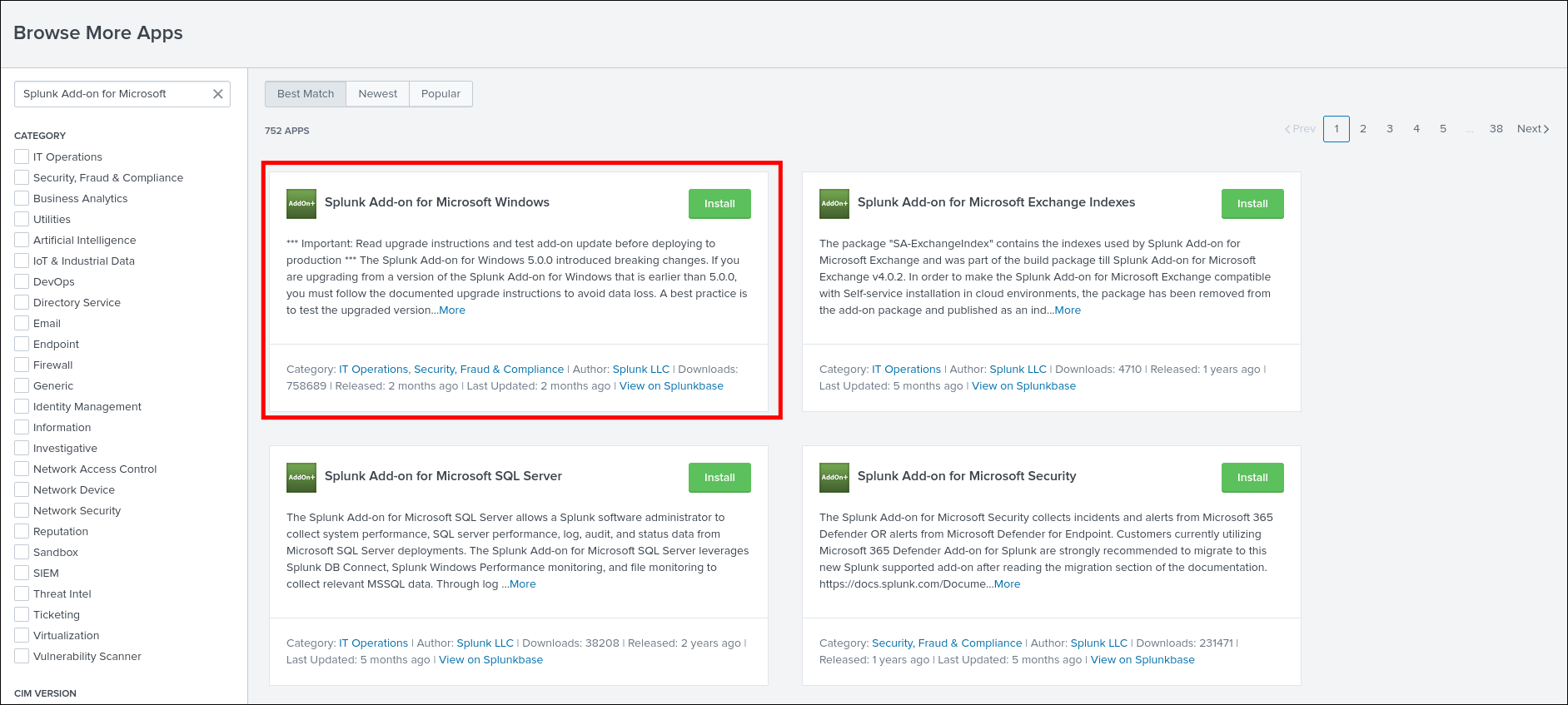
Task: View Exchange Indexes add-on on Splunkbase
Action: pos(1023,386)
